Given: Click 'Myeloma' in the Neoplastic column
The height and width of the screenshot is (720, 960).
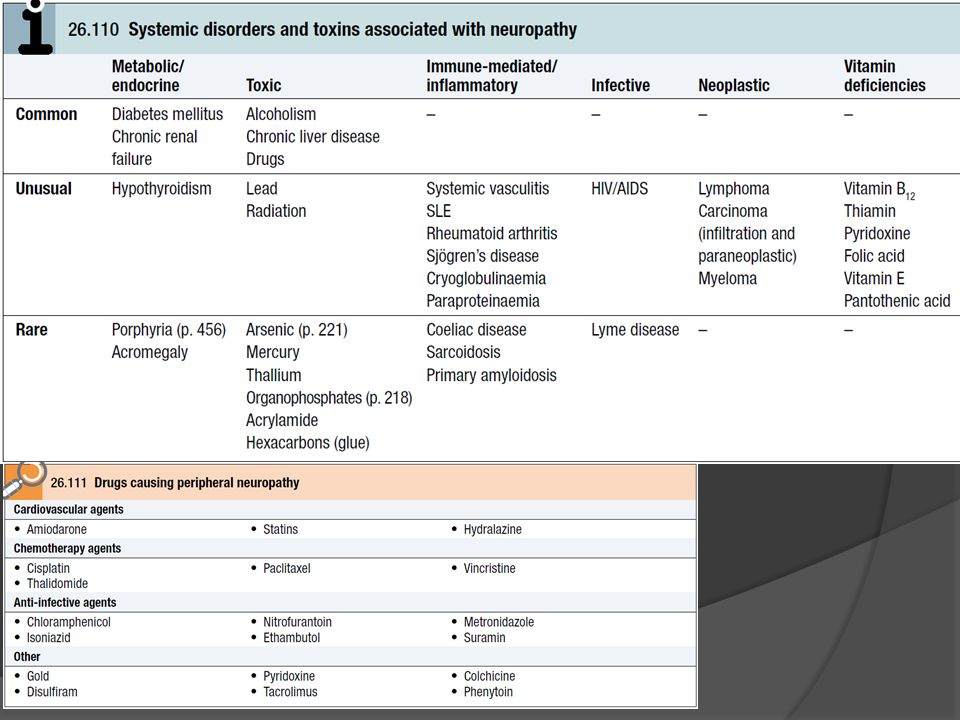Looking at the screenshot, I should pyautogui.click(x=727, y=279).
